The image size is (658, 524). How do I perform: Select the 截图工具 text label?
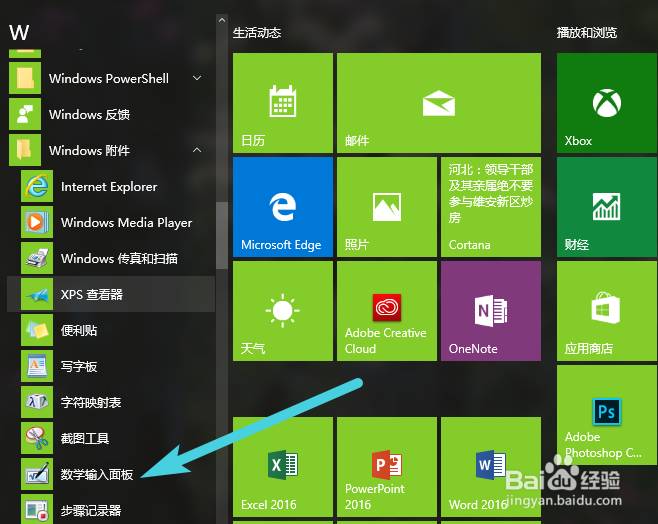[x=85, y=438]
